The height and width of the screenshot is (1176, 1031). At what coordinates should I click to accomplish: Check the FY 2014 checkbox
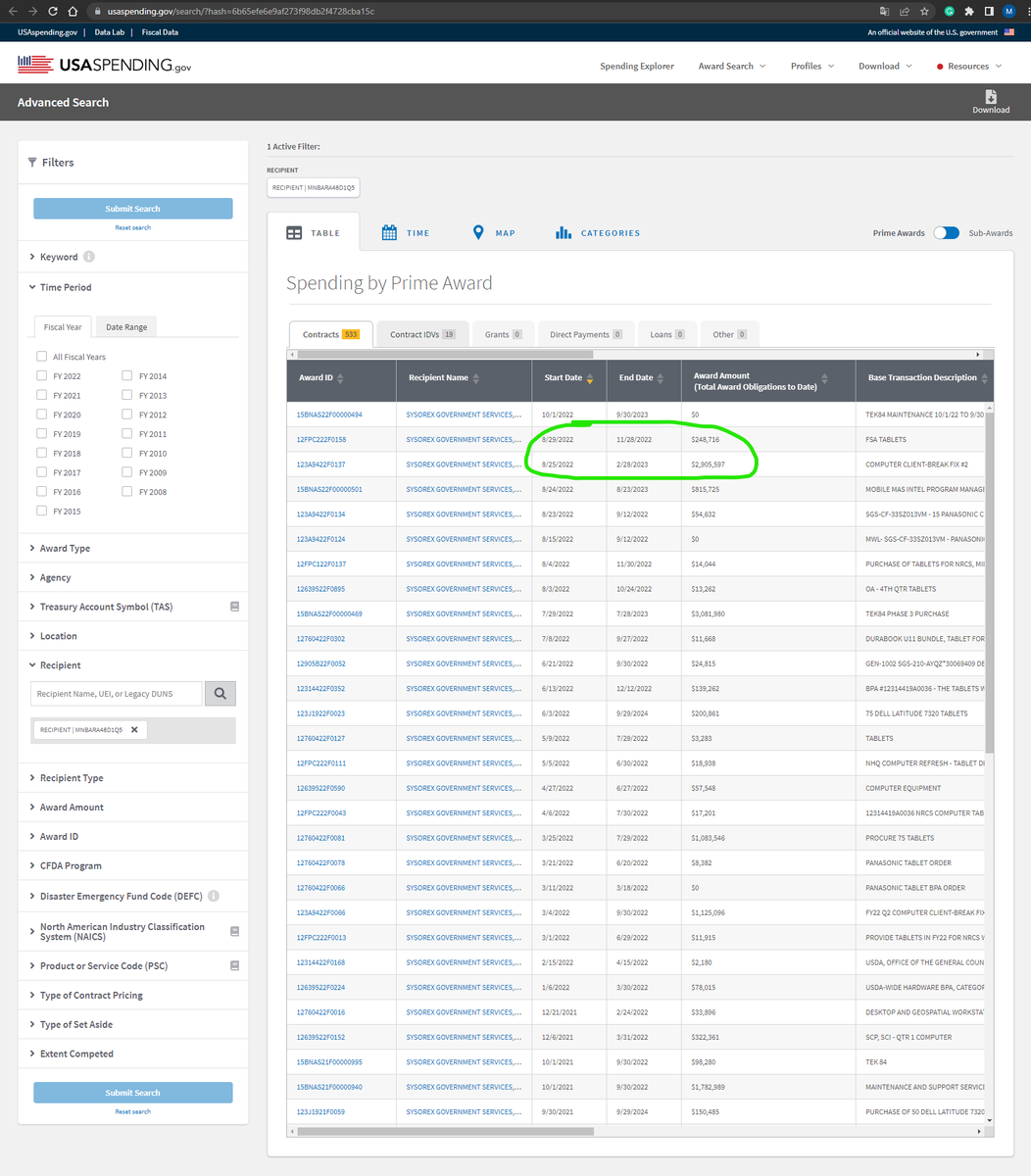coord(127,375)
